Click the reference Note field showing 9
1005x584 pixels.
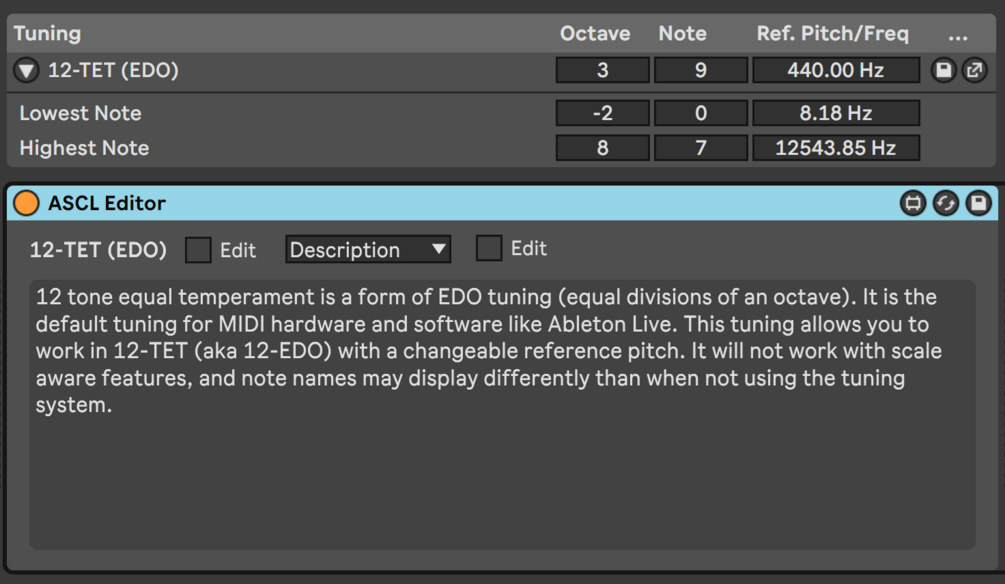[700, 71]
